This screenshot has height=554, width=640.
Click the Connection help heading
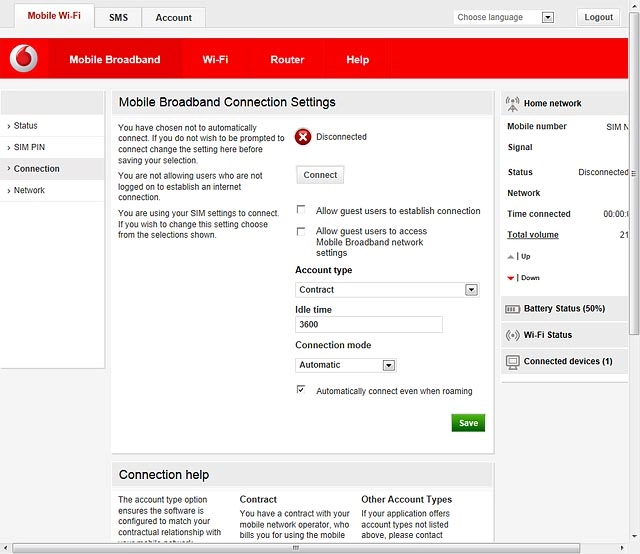(x=164, y=475)
